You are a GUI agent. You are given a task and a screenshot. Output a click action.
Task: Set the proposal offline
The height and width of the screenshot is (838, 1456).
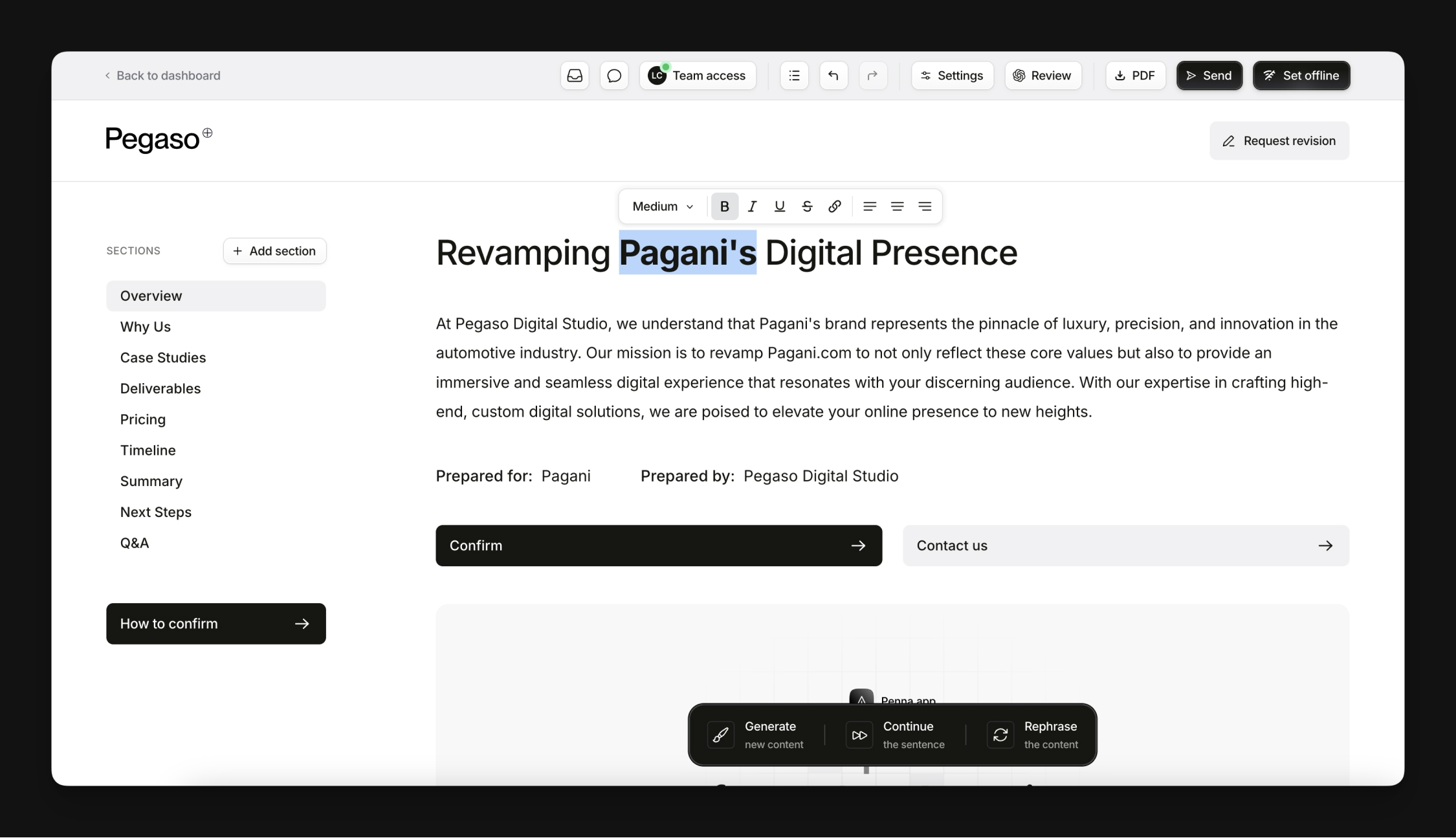[x=1301, y=76]
